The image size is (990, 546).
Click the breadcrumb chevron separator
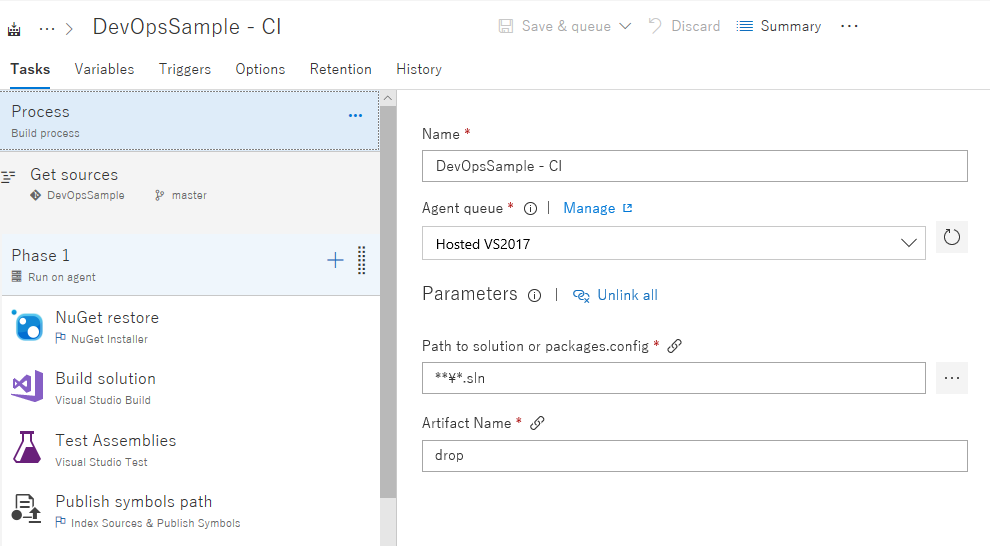tap(69, 29)
